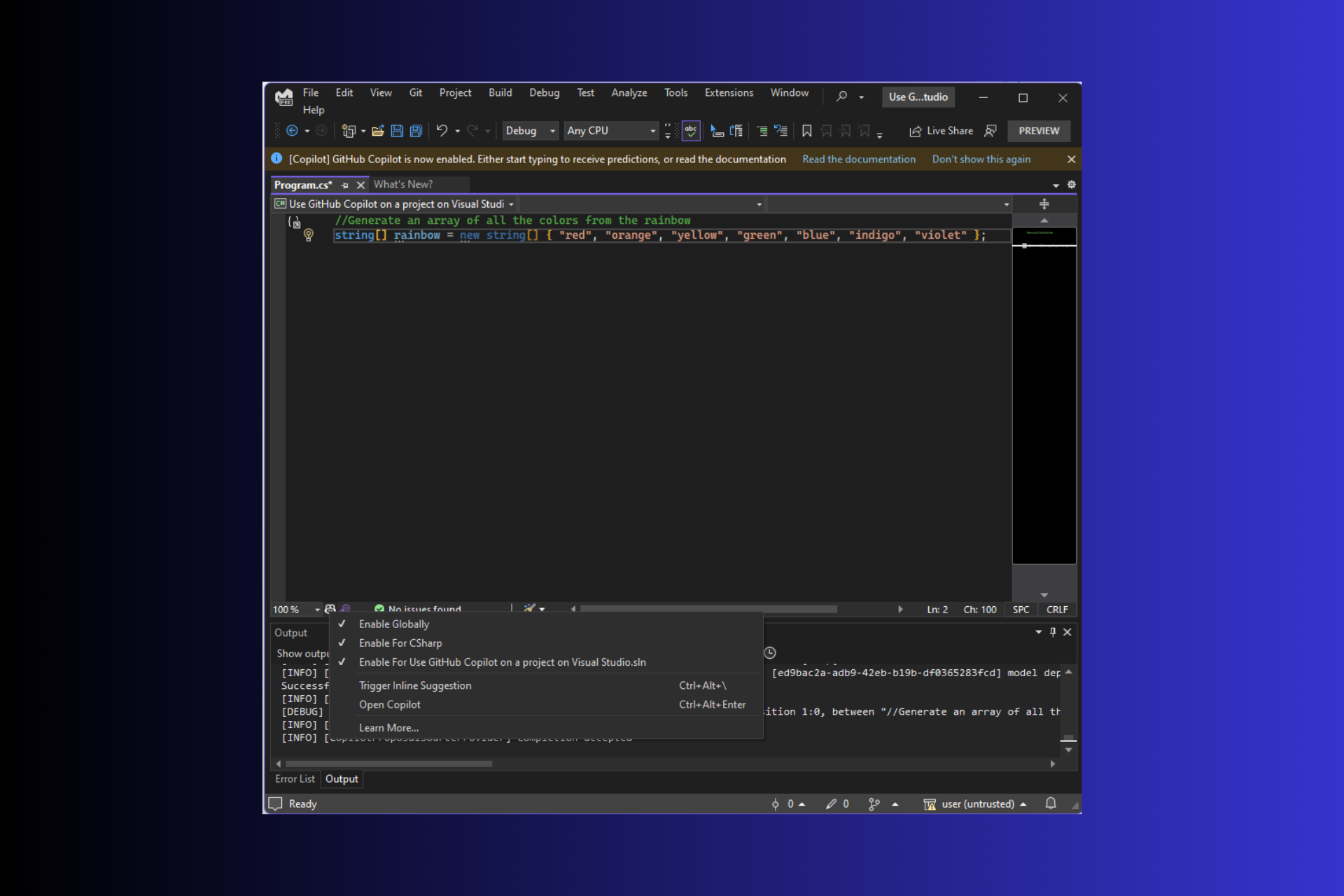Open the 100% zoom level dropdown
The width and height of the screenshot is (1344, 896).
[296, 609]
